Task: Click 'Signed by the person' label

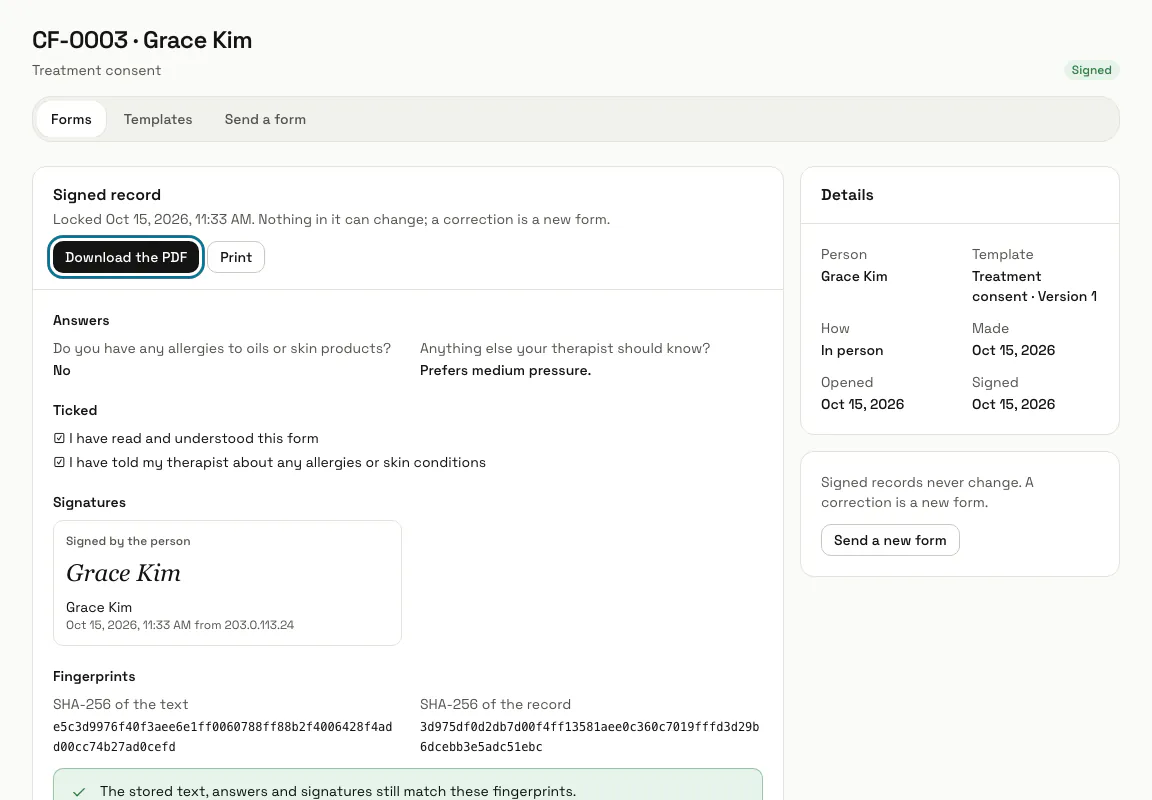Action: point(128,541)
